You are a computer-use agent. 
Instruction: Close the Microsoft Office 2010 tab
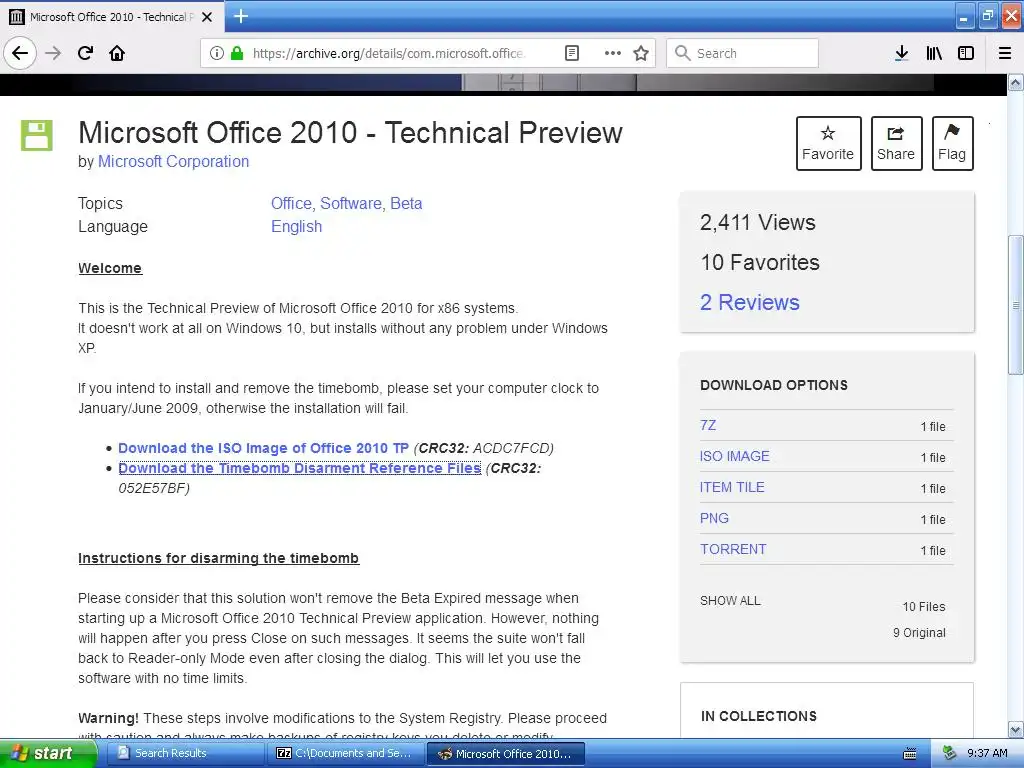pos(207,17)
